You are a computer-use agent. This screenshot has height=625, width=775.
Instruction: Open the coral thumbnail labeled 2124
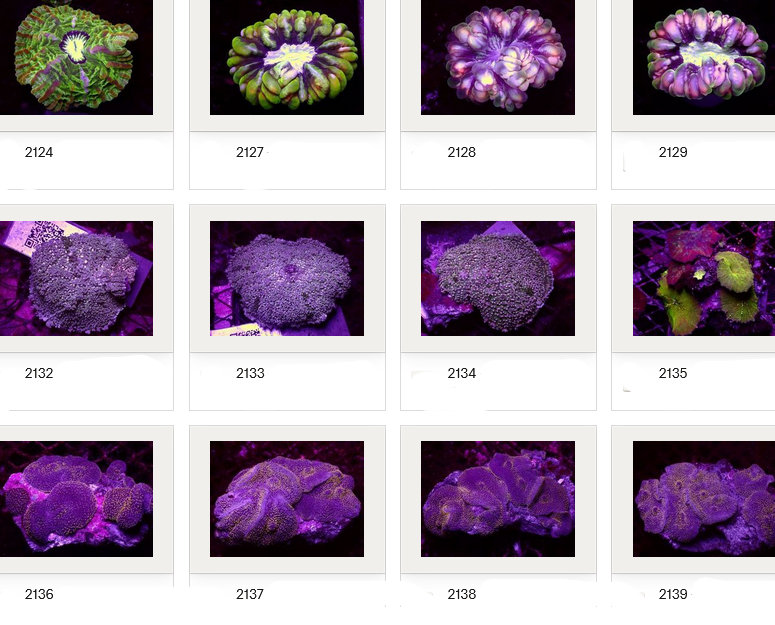tap(76, 57)
